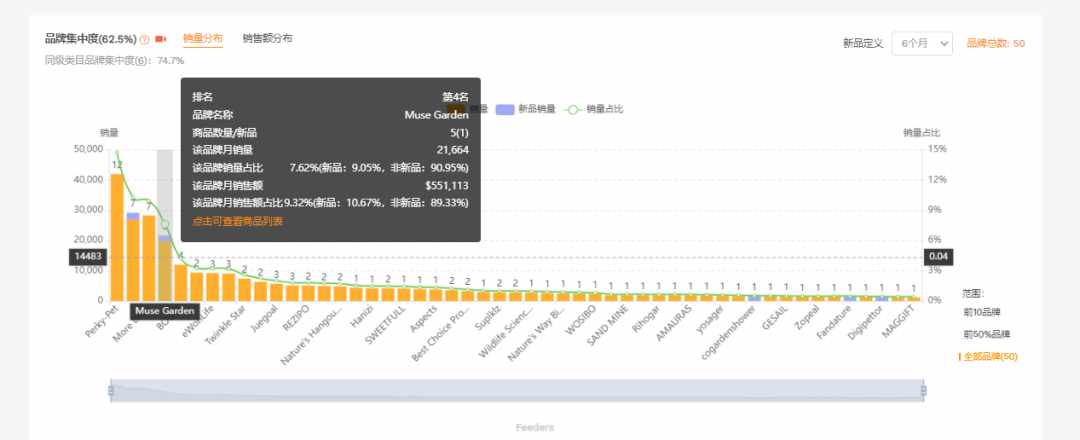Screen dimensions: 1080x440
Task: Toggle the 销量占比 line legend
Action: (x=573, y=109)
